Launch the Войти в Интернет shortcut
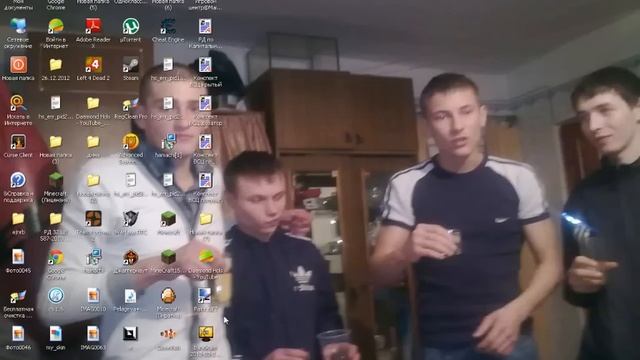This screenshot has width=640, height=360. (x=56, y=26)
